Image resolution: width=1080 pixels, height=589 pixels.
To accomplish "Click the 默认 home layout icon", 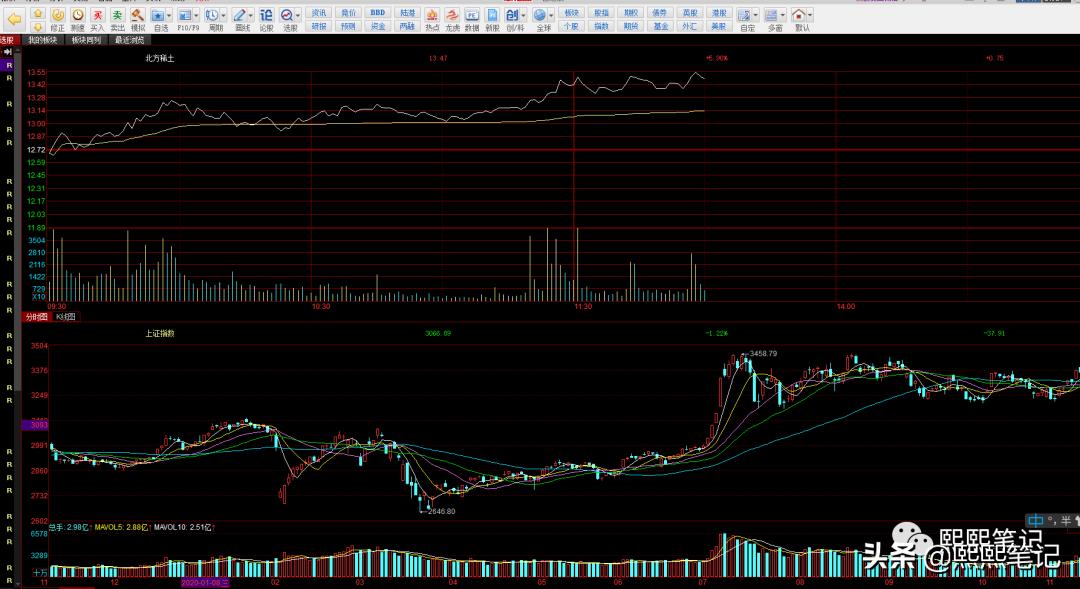I will [799, 19].
